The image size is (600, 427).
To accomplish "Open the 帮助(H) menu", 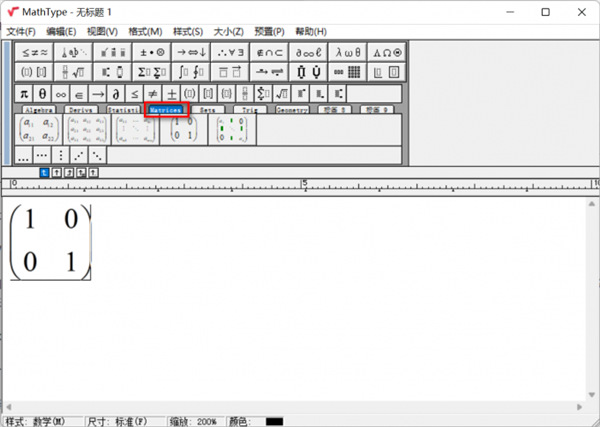I will 311,32.
